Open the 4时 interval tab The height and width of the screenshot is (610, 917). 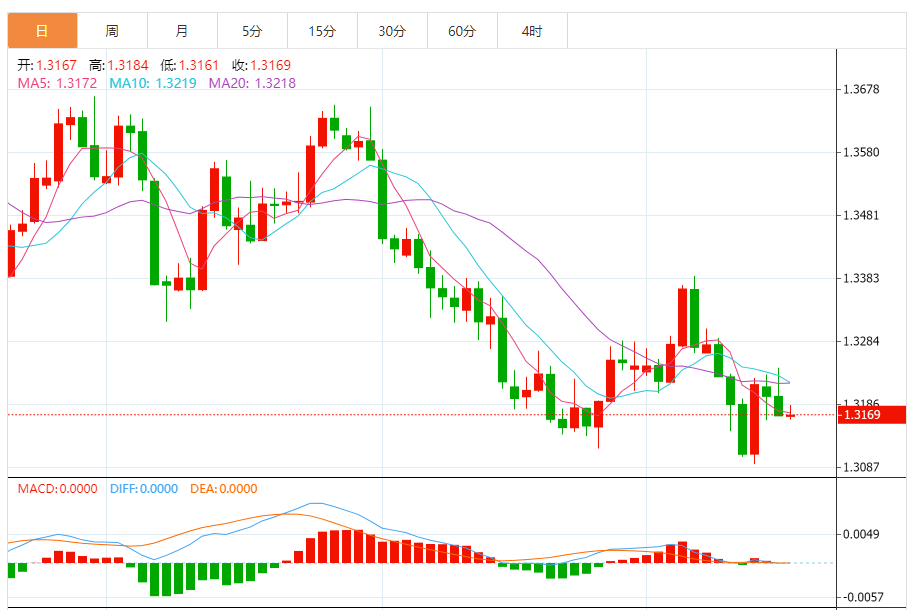[x=532, y=31]
